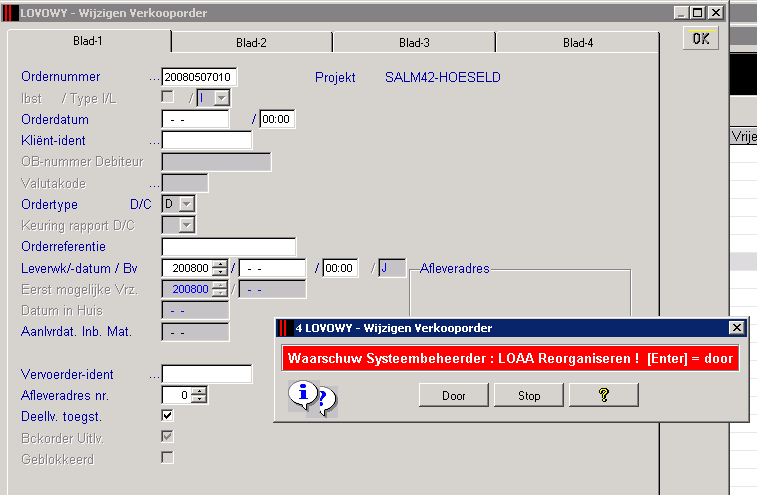Click the Leverwk 200800 spinner arrows
Image resolution: width=757 pixels, height=495 pixels.
click(x=220, y=268)
